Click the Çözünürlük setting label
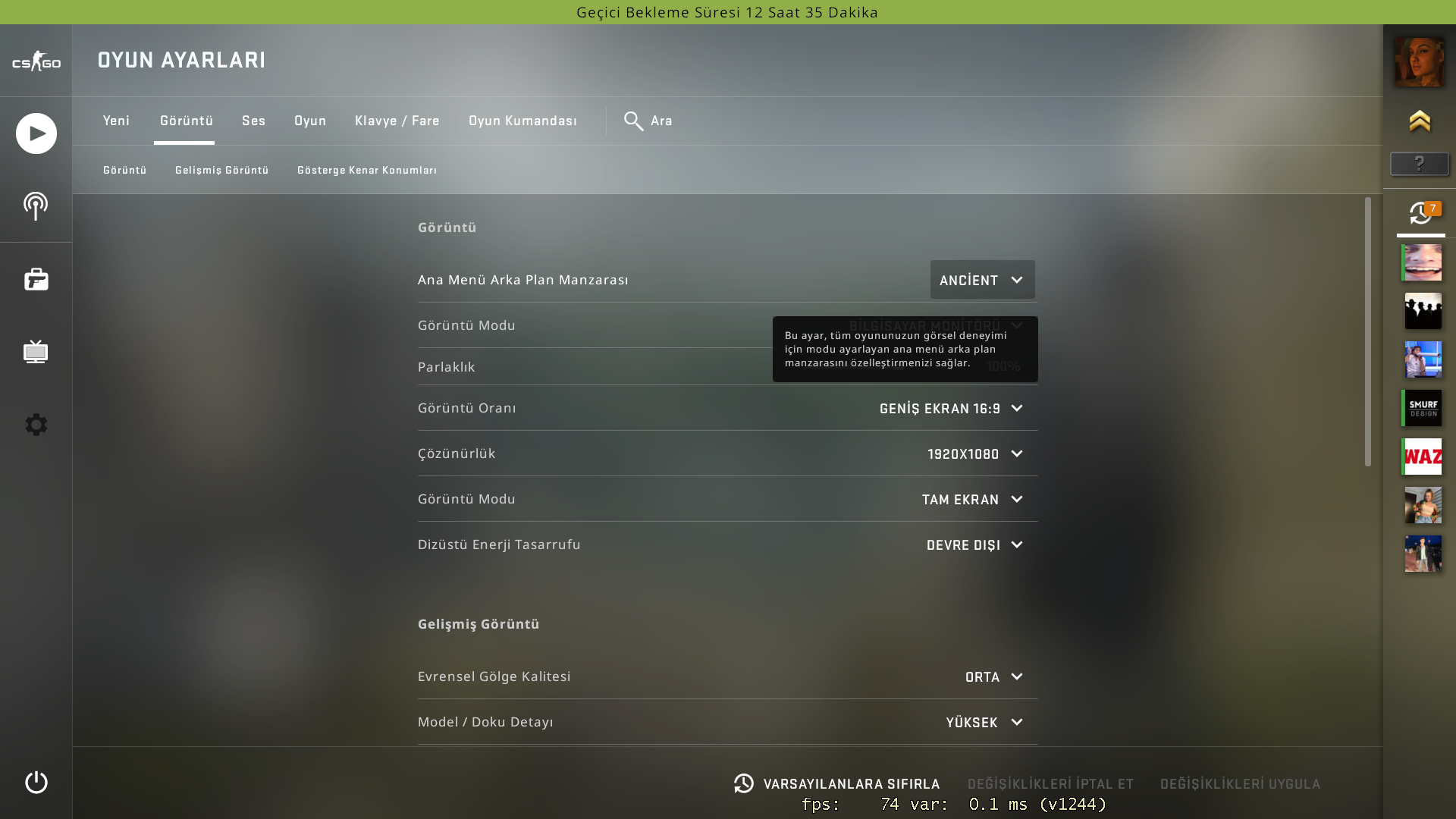Image resolution: width=1456 pixels, height=819 pixels. 457,453
